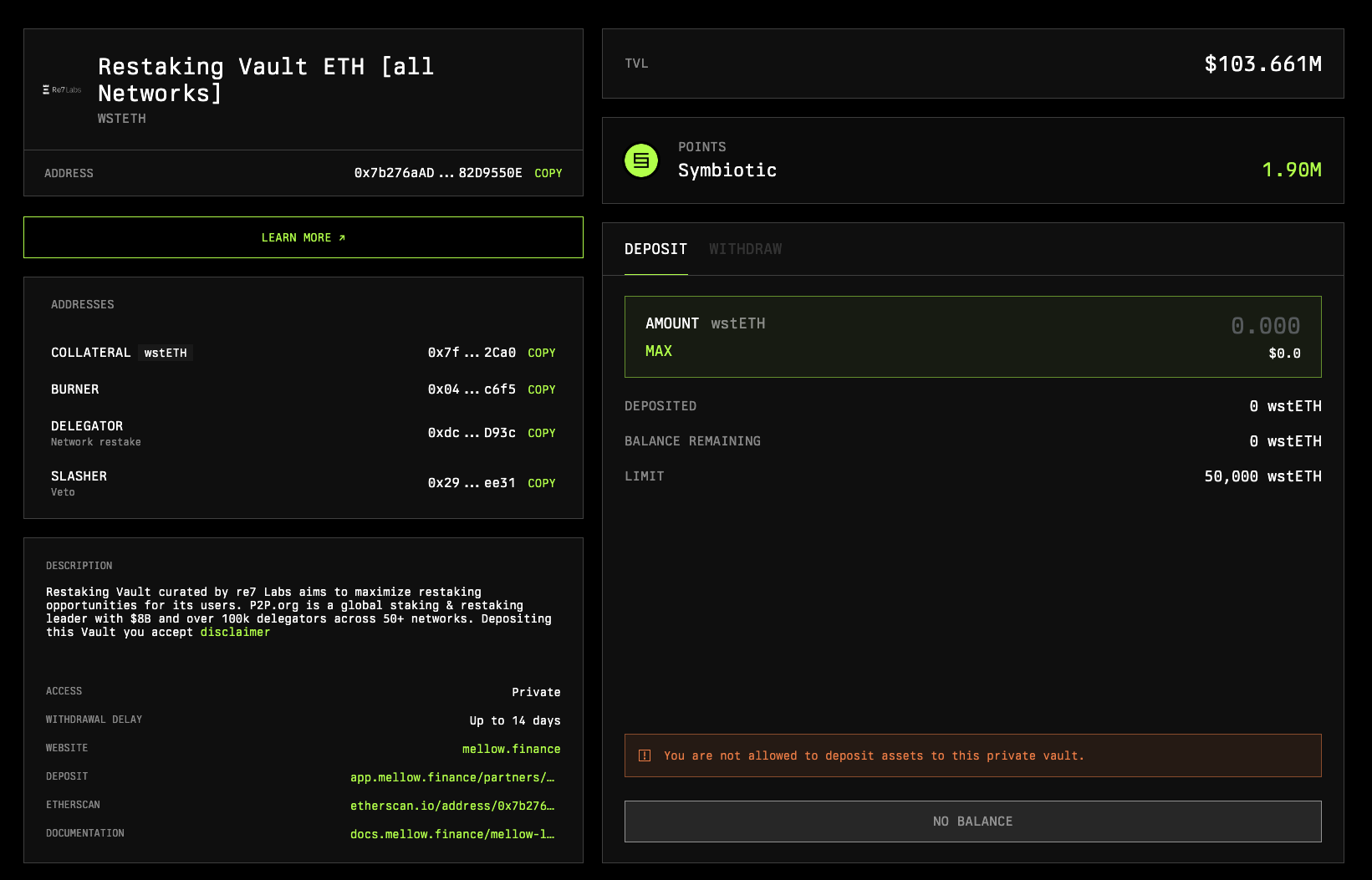Click the truncated address 0xdc ... D93c
Viewport: 1372px width, 880px height.
[472, 433]
